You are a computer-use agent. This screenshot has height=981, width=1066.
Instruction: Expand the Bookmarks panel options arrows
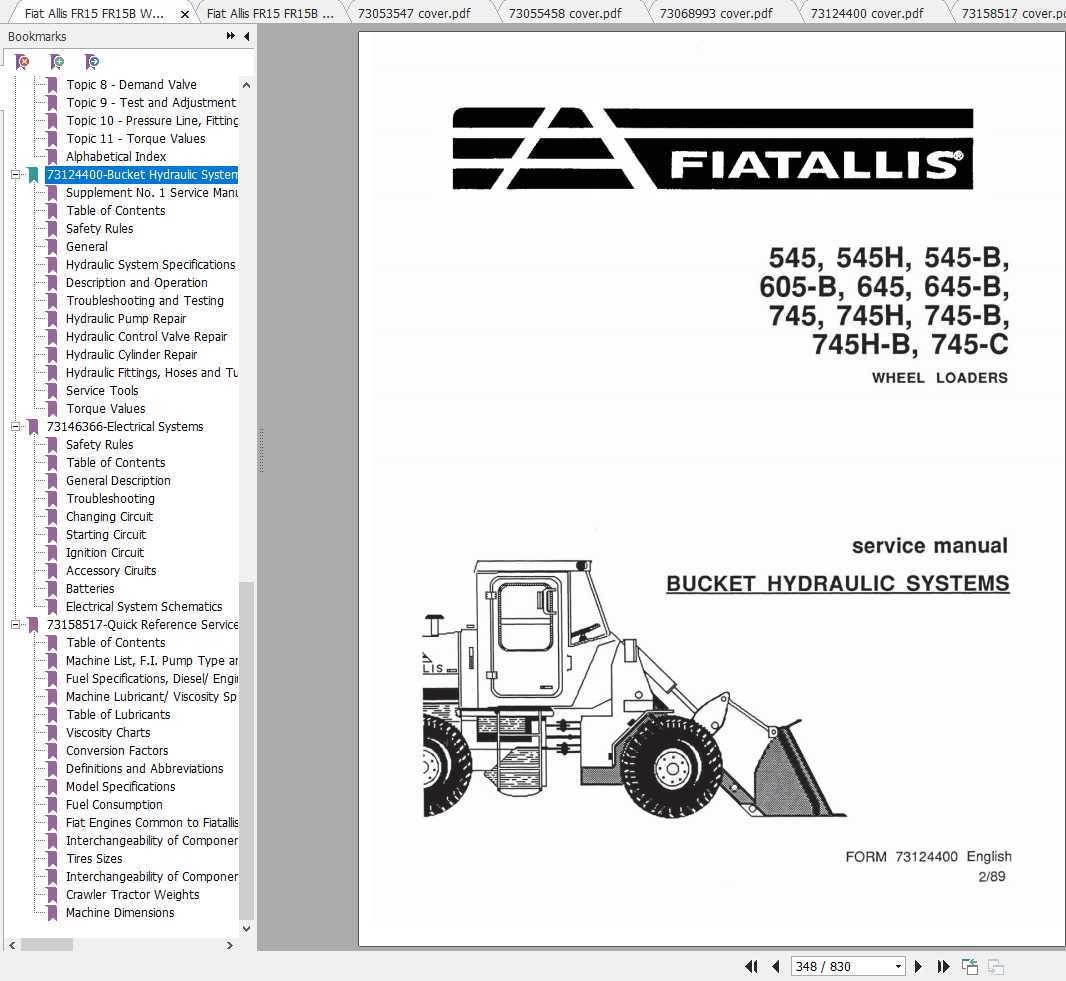(230, 36)
